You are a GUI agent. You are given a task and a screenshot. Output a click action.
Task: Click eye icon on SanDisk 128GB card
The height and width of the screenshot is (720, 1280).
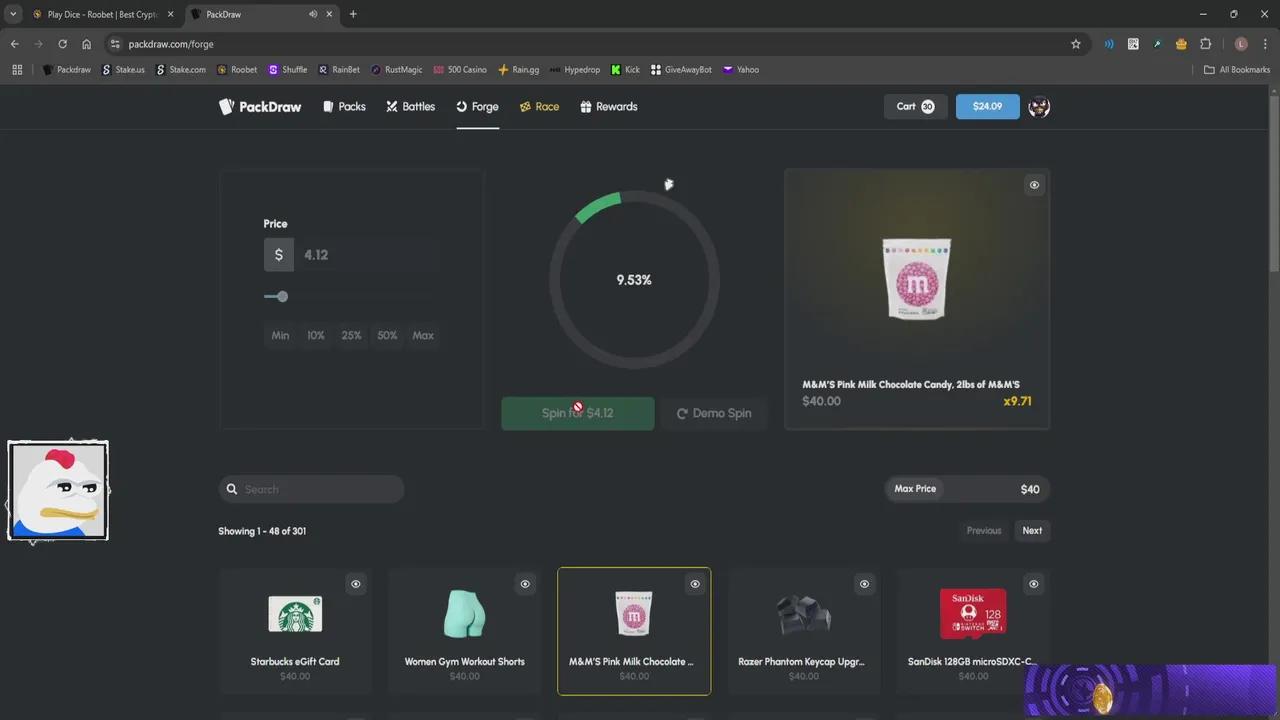(x=1034, y=584)
